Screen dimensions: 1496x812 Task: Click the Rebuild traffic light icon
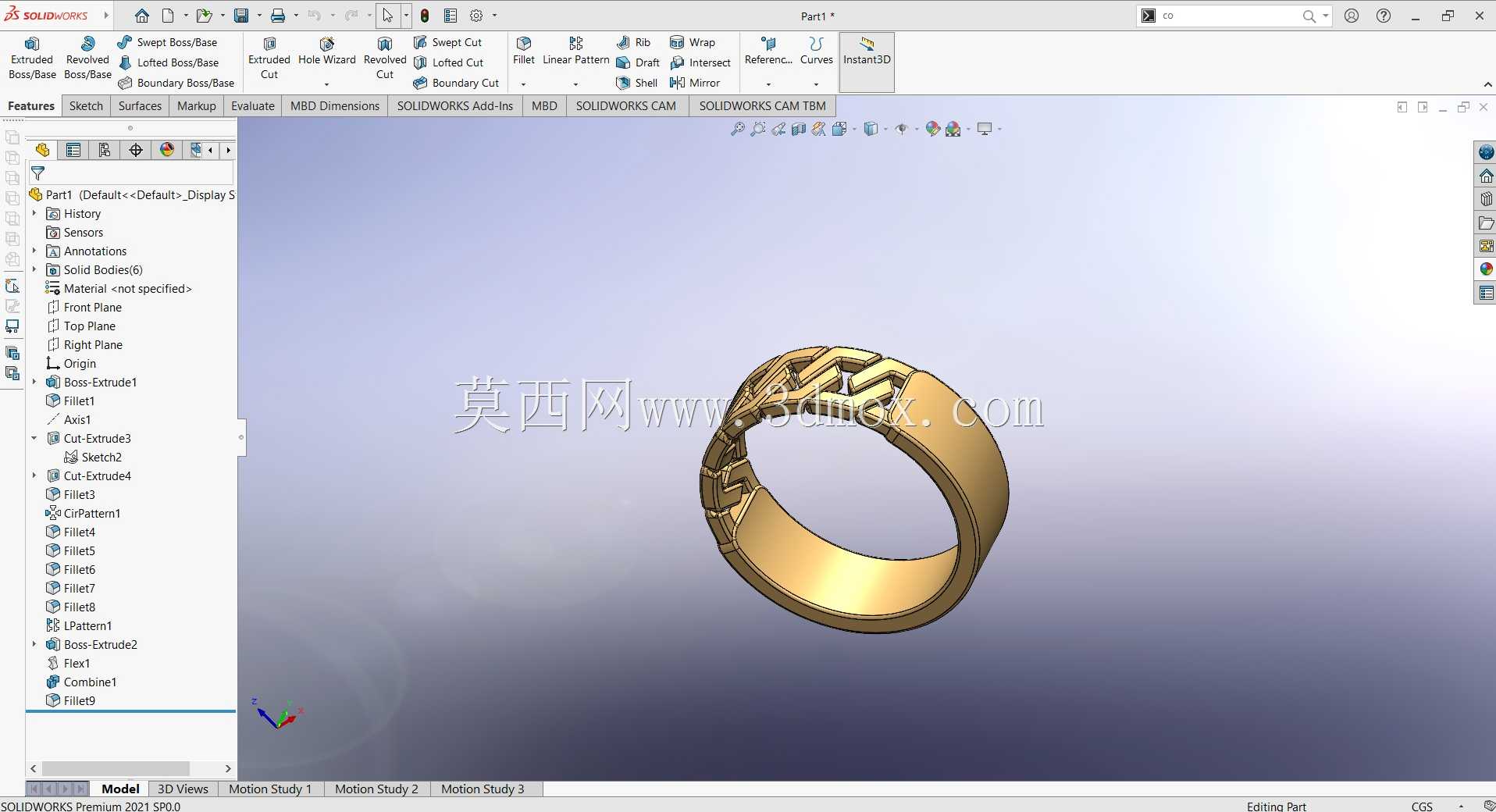click(425, 16)
